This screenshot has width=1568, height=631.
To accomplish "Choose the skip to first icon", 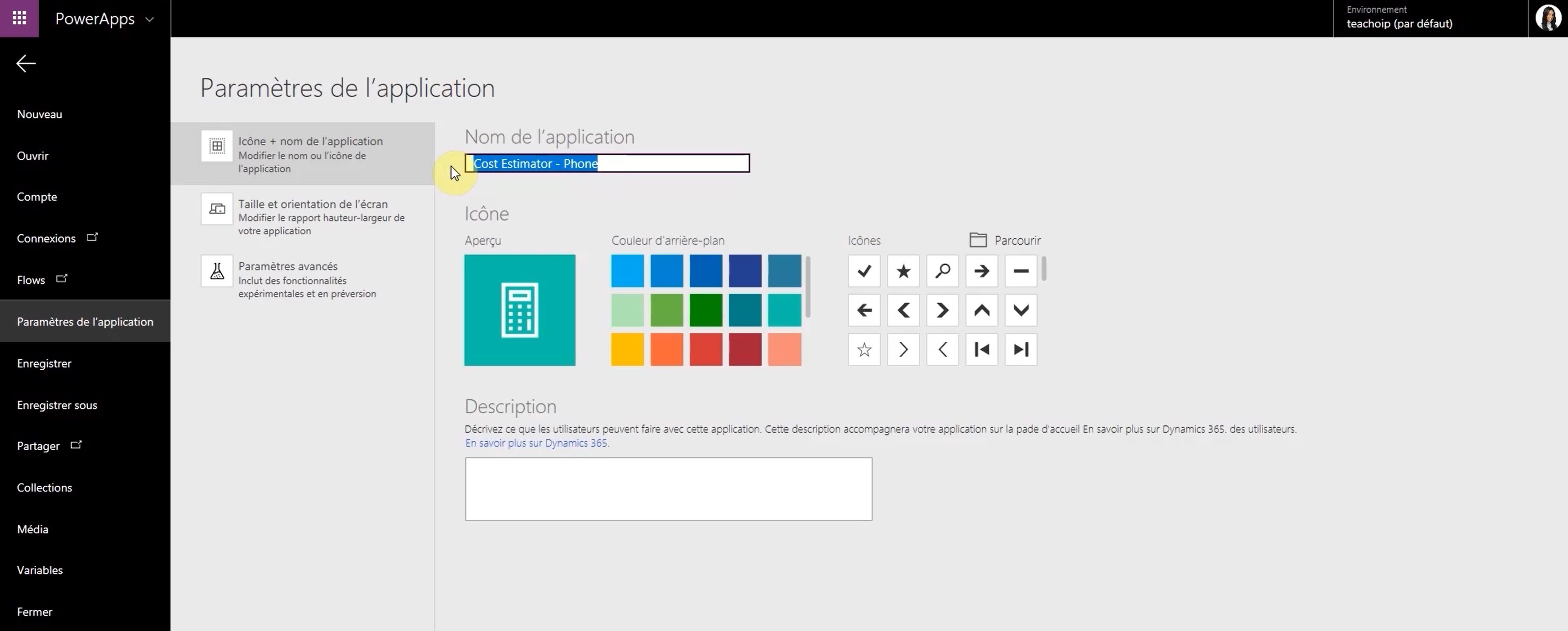I will (x=981, y=350).
